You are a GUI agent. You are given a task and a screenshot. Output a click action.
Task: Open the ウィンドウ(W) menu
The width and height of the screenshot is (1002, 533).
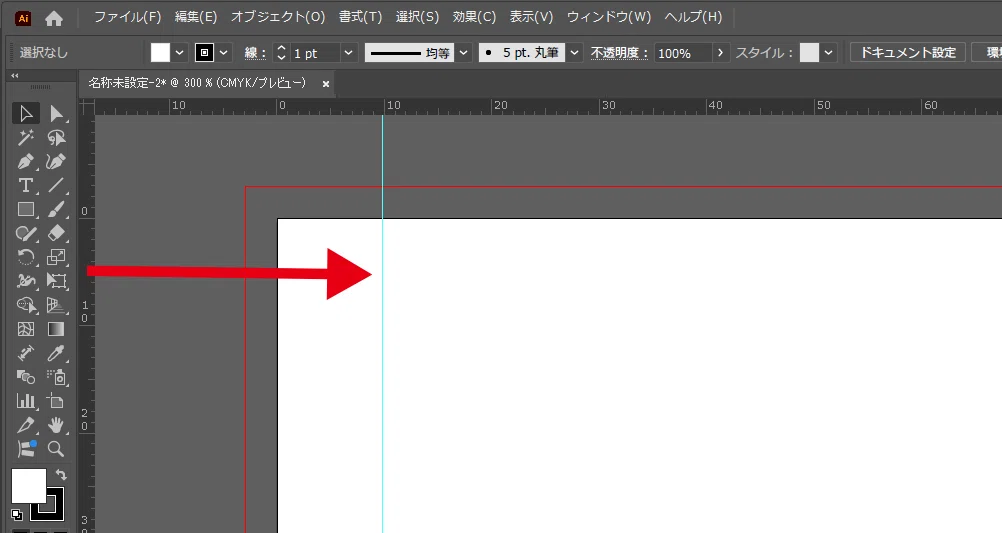tap(609, 17)
